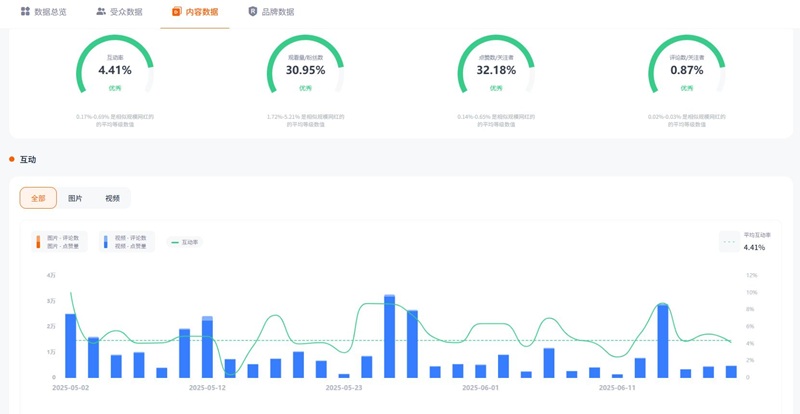This screenshot has height=414, width=800.
Task: Select the 全部 filter button
Action: click(x=38, y=198)
